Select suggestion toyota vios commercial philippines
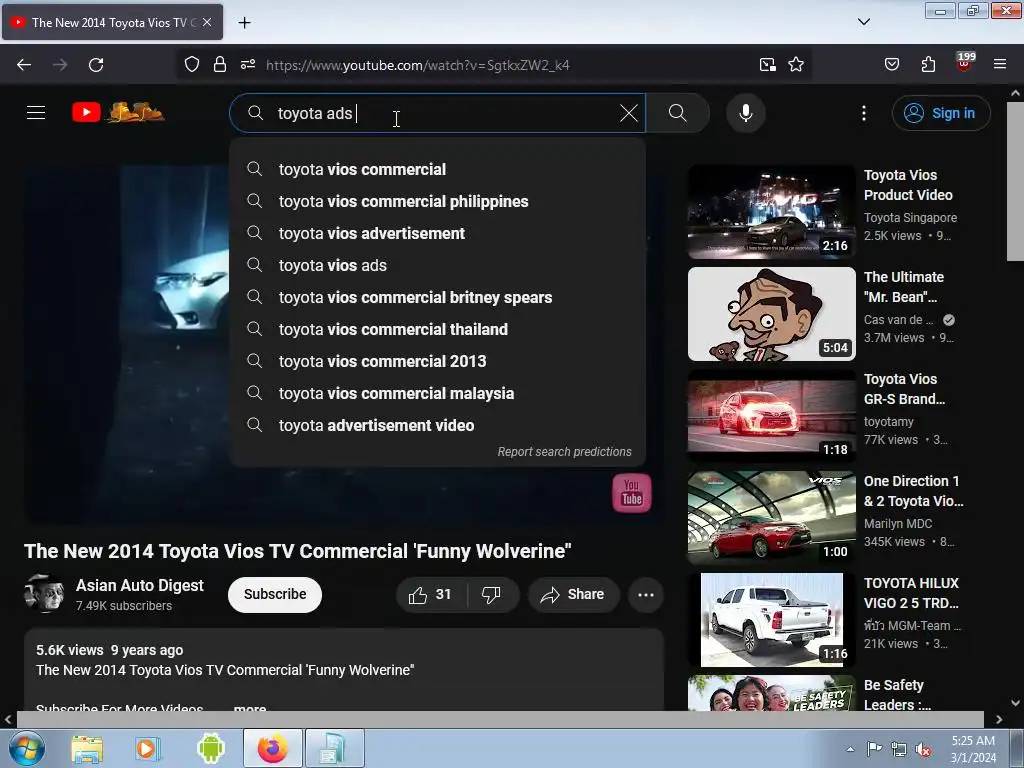1024x768 pixels. point(438,201)
